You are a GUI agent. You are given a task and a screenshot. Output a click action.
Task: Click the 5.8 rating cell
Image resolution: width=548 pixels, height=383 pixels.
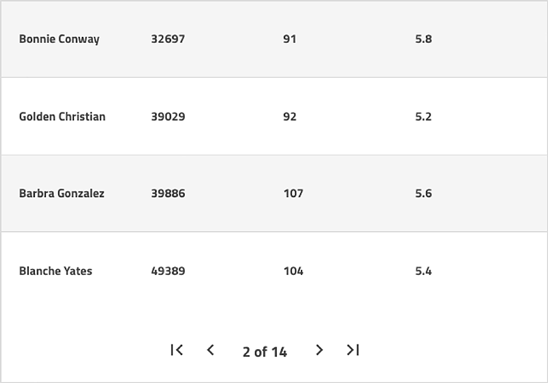pos(424,39)
